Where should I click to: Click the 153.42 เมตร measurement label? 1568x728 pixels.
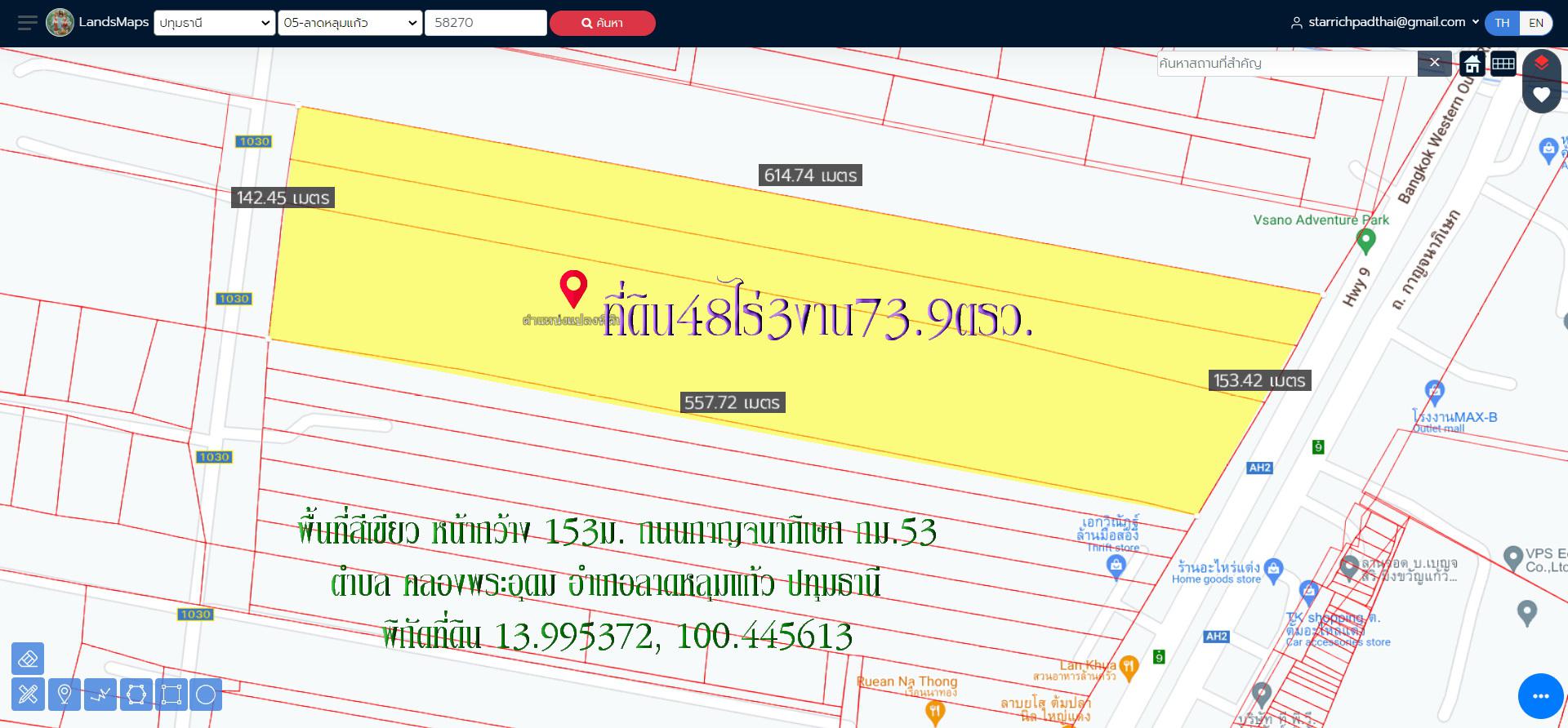tap(1259, 380)
